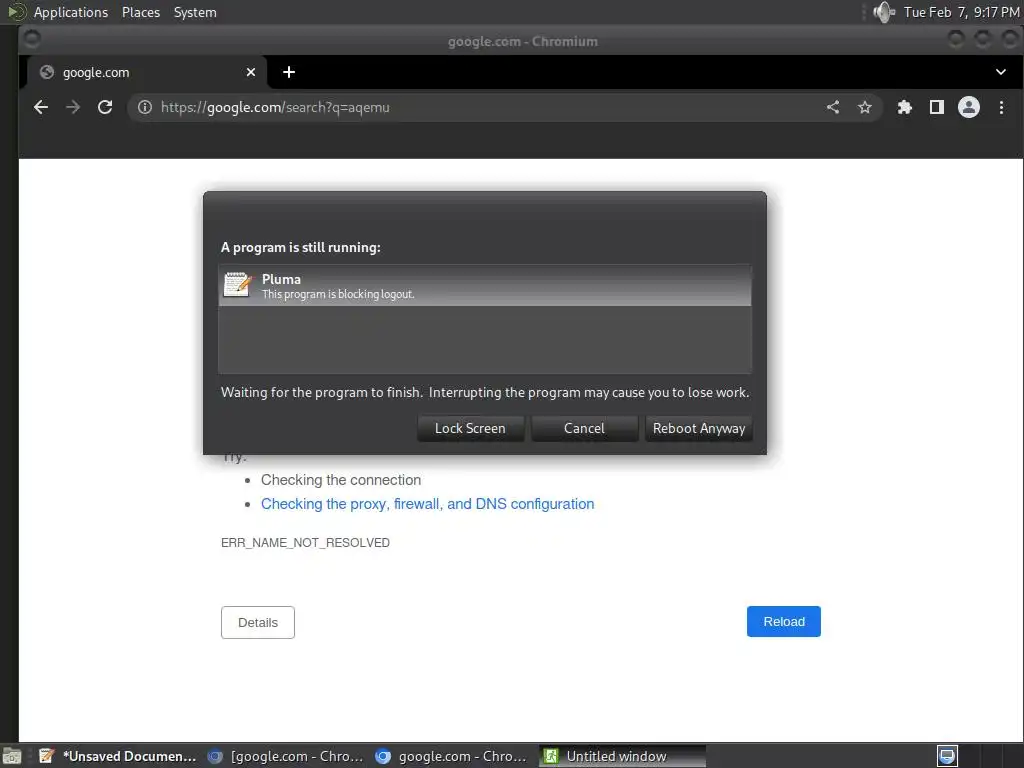The height and width of the screenshot is (768, 1024).
Task: Bookmark this page with the star icon
Action: click(x=865, y=107)
